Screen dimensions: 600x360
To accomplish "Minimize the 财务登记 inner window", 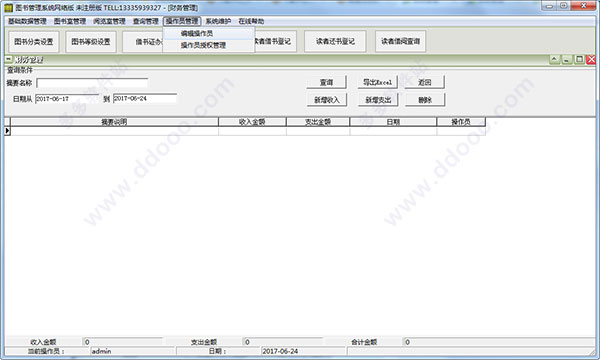I will pyautogui.click(x=567, y=59).
